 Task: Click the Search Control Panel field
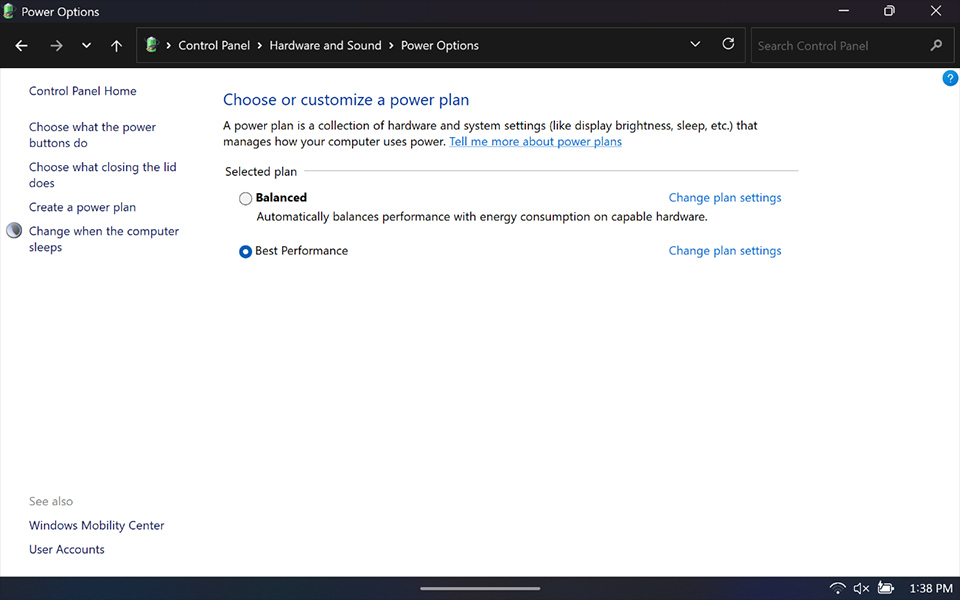pos(840,46)
